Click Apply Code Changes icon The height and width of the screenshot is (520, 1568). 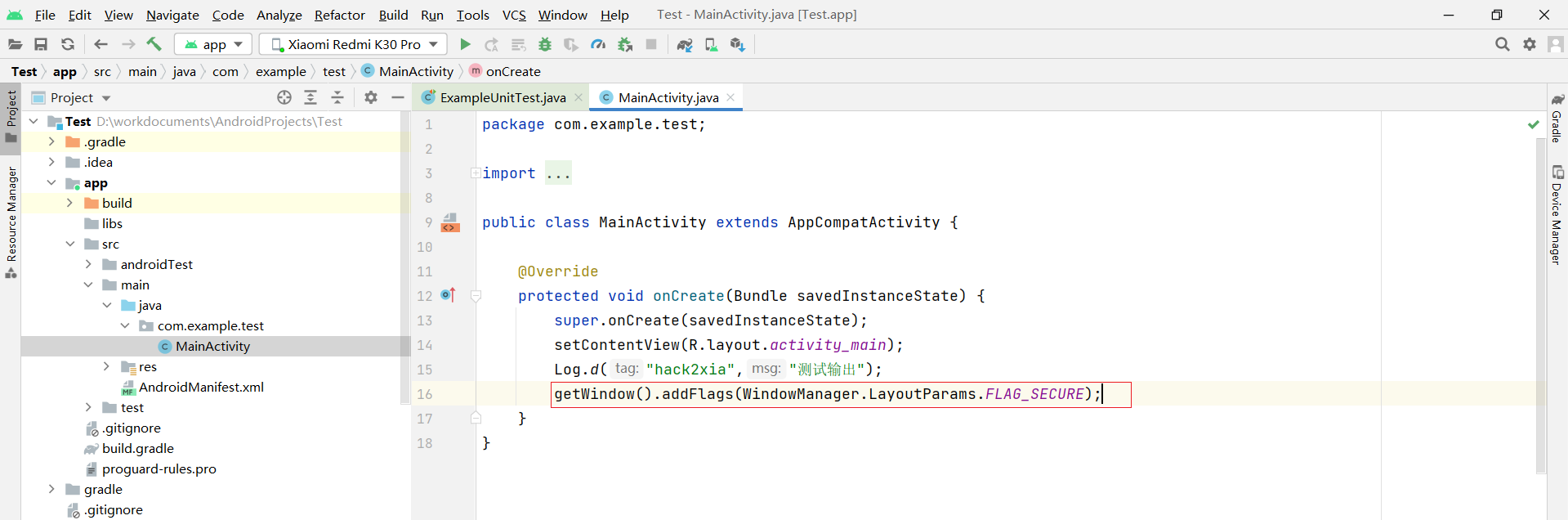[x=518, y=44]
